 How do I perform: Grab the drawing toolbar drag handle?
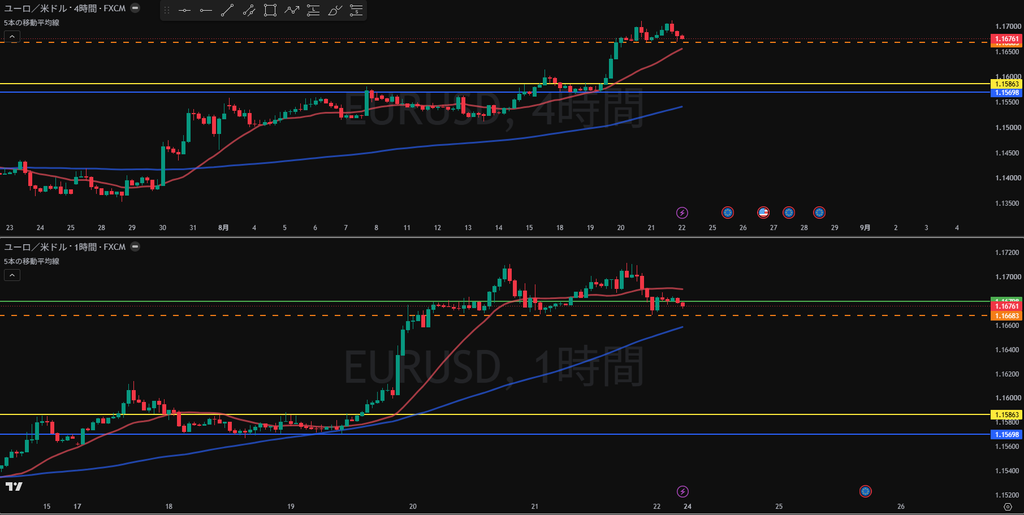tap(167, 10)
